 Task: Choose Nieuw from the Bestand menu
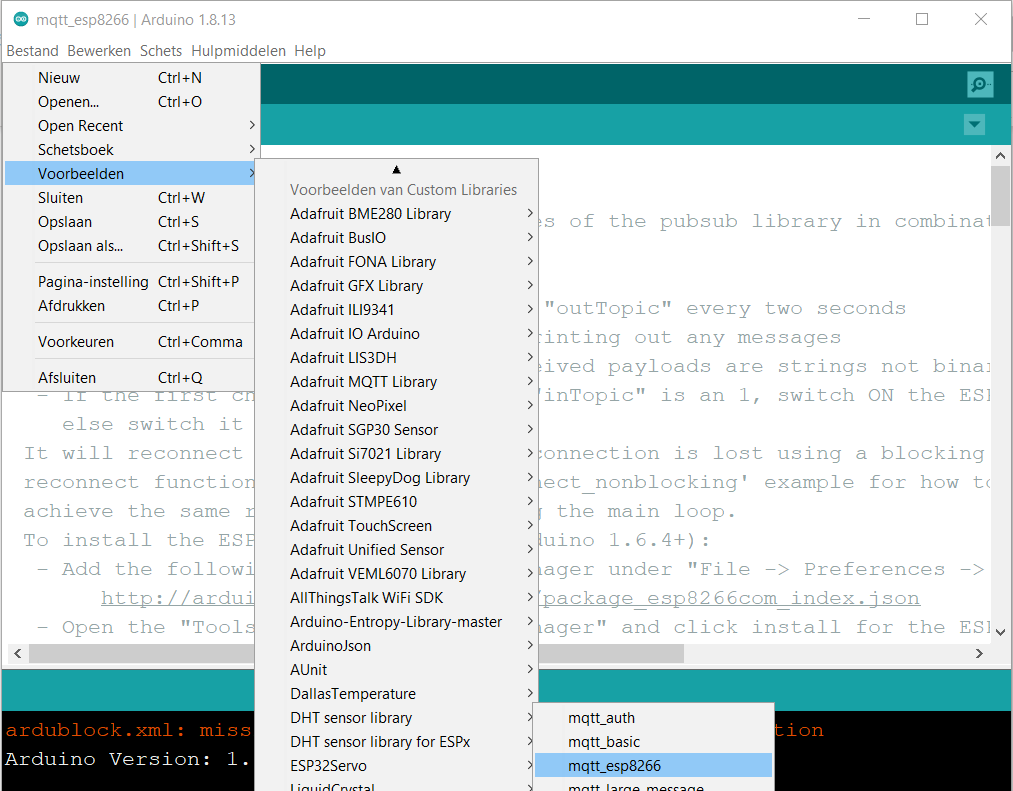click(x=129, y=78)
